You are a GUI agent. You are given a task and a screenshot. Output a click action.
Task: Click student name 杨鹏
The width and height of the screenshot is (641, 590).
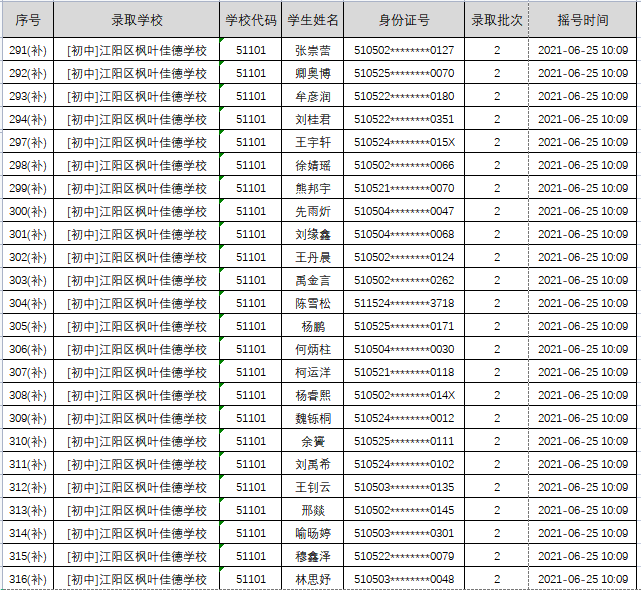(x=313, y=326)
